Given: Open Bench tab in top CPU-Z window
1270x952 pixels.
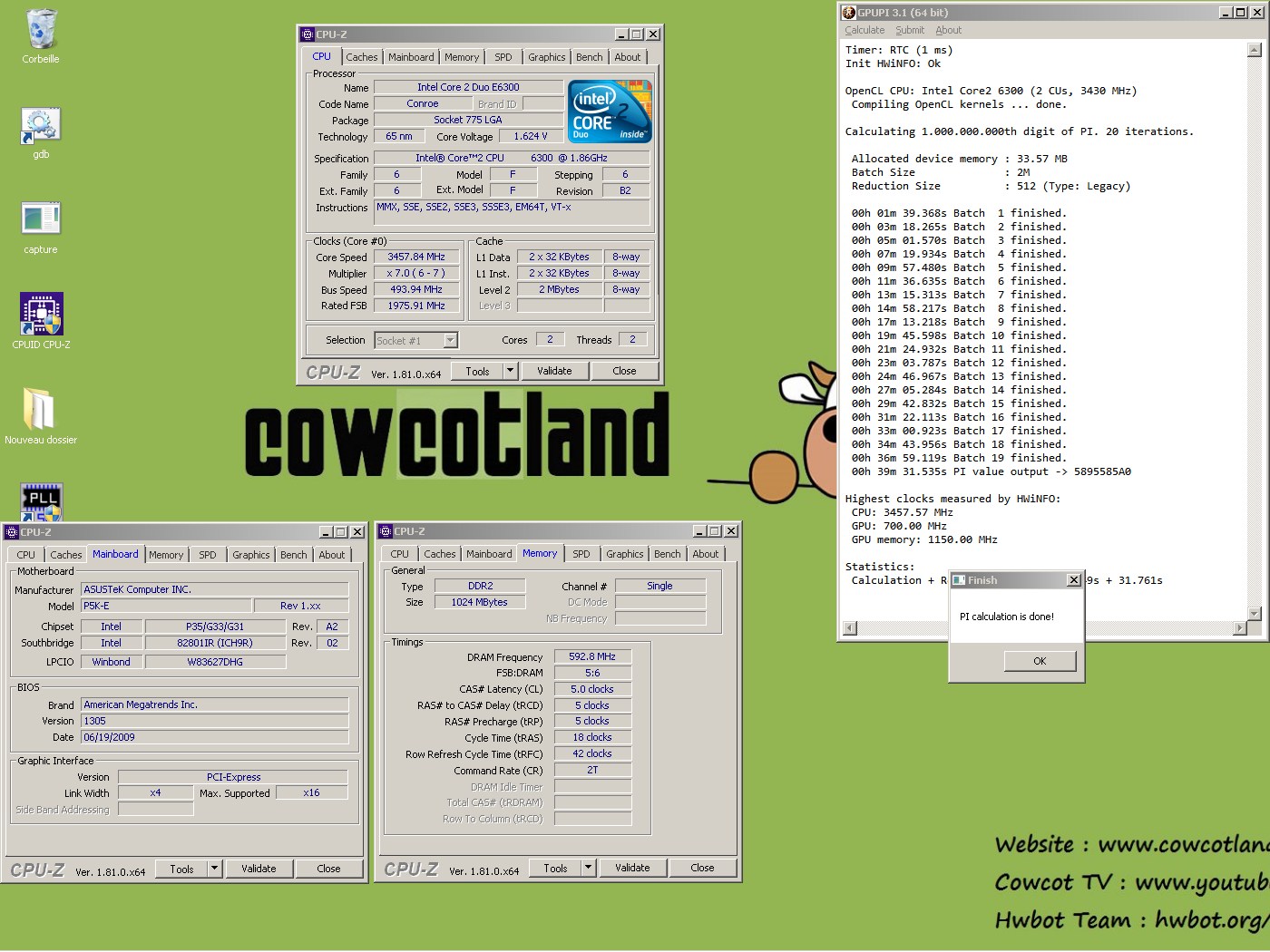Looking at the screenshot, I should point(590,57).
